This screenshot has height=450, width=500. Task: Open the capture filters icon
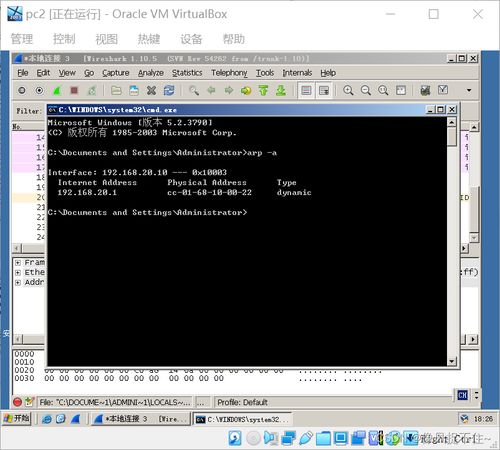pos(425,90)
